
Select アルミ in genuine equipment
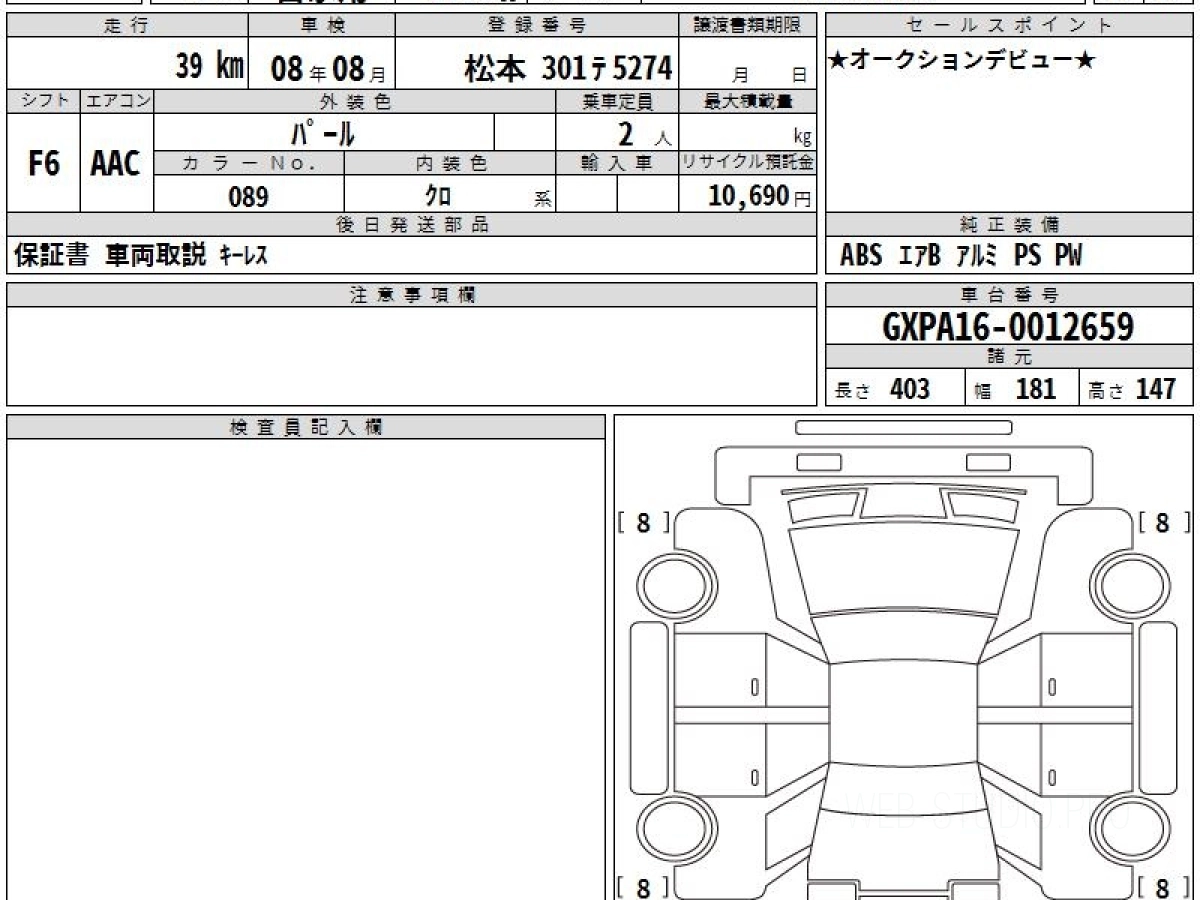pyautogui.click(x=977, y=257)
